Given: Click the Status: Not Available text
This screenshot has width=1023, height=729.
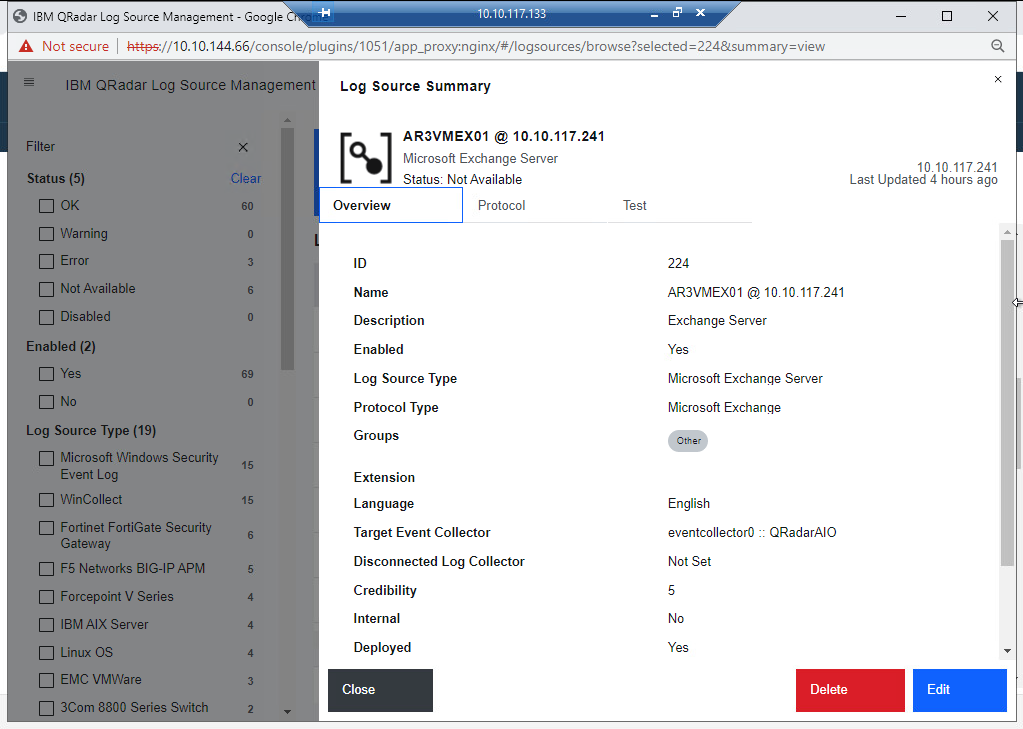Looking at the screenshot, I should (462, 179).
